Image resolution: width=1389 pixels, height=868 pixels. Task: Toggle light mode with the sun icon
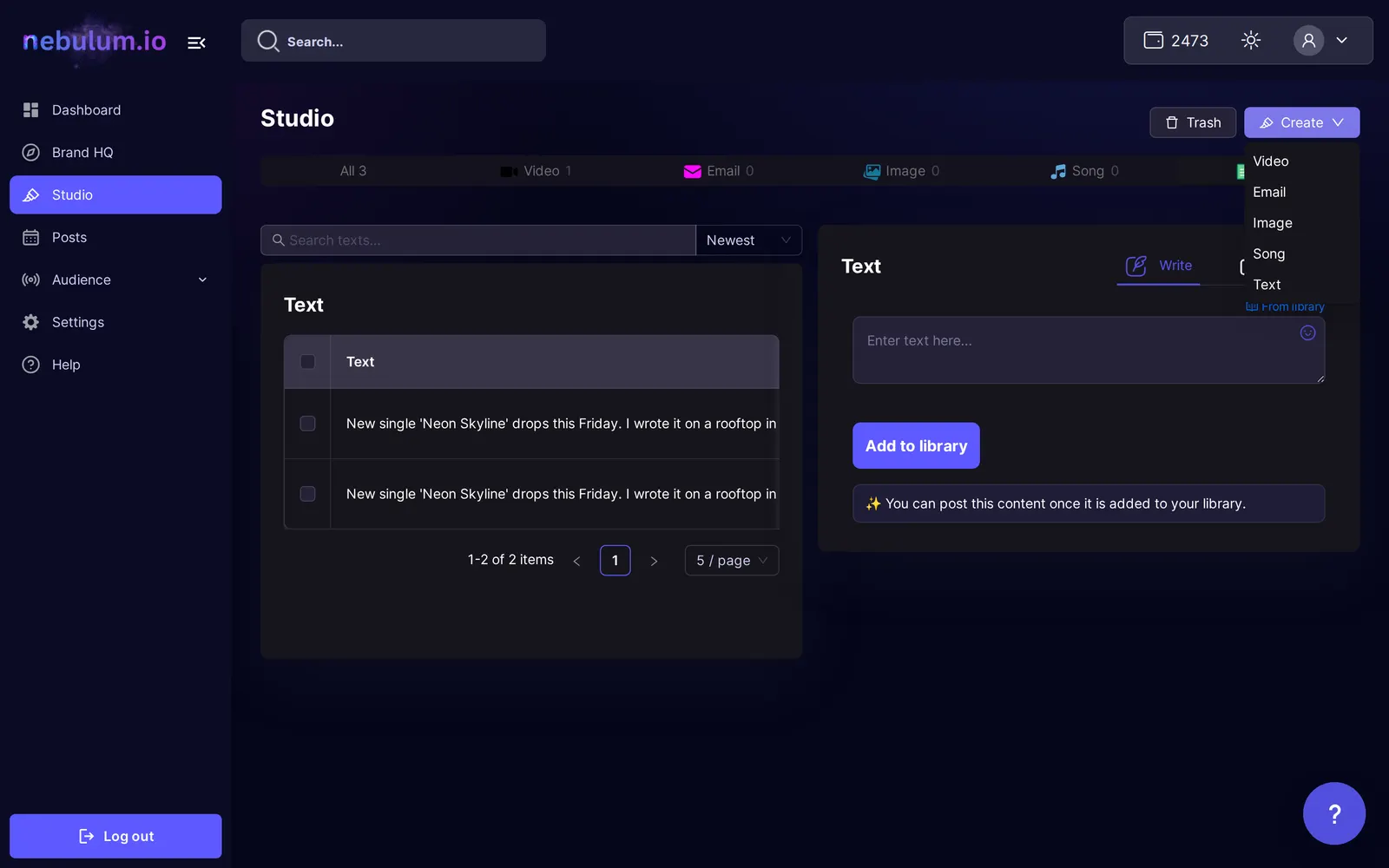[1251, 40]
